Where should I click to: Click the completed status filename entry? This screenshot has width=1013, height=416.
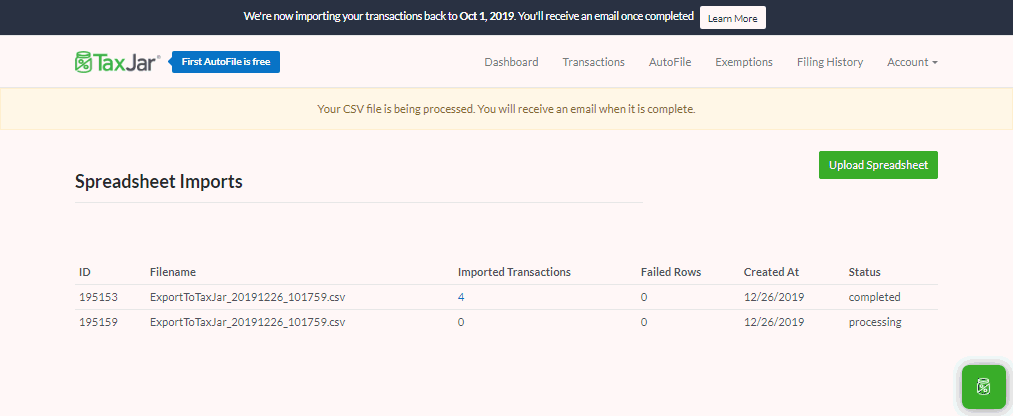pos(247,297)
